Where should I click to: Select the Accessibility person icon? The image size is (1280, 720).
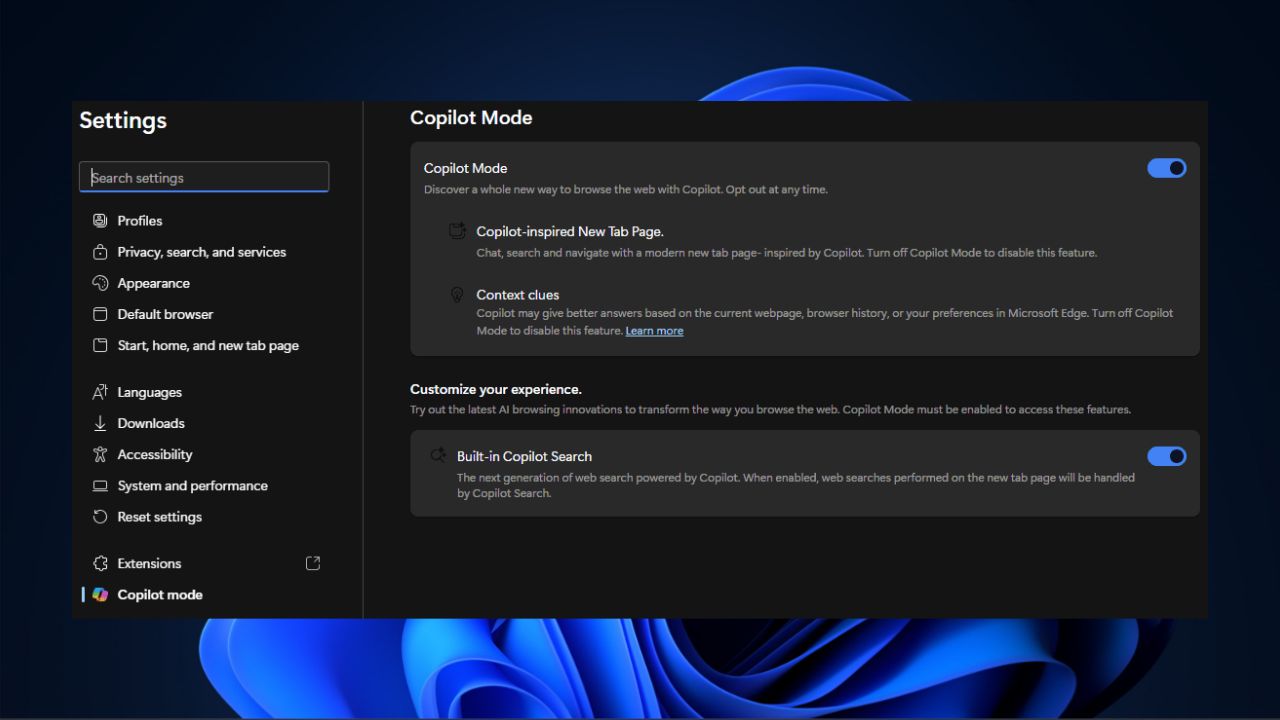pos(100,454)
